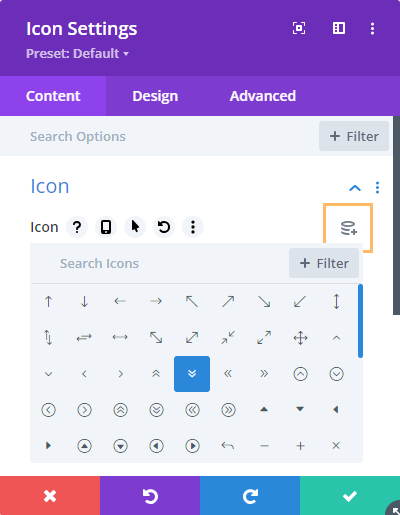Switch to the Advanced tab
This screenshot has height=515, width=400.
tap(263, 96)
